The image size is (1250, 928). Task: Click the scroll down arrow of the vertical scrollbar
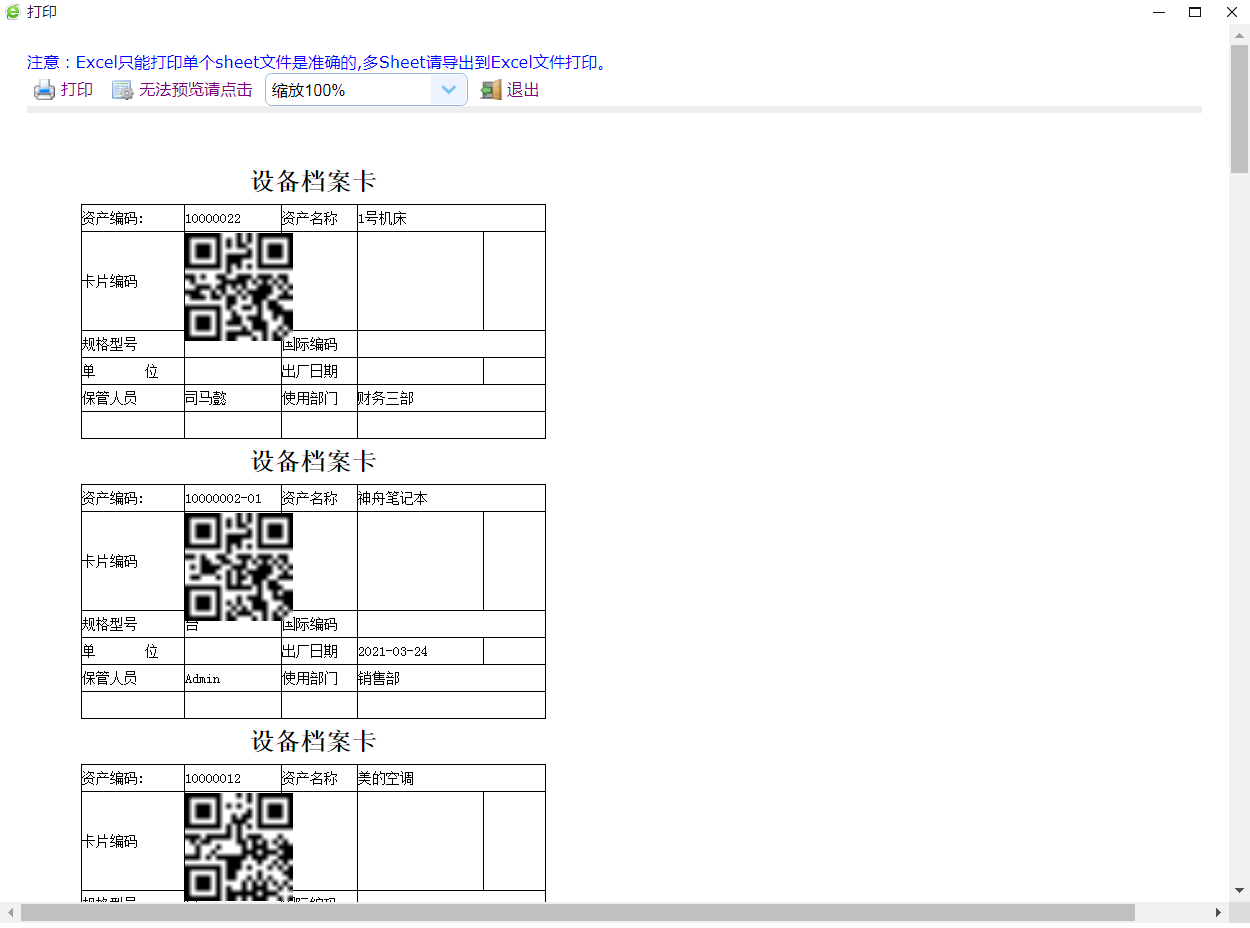click(1239, 890)
